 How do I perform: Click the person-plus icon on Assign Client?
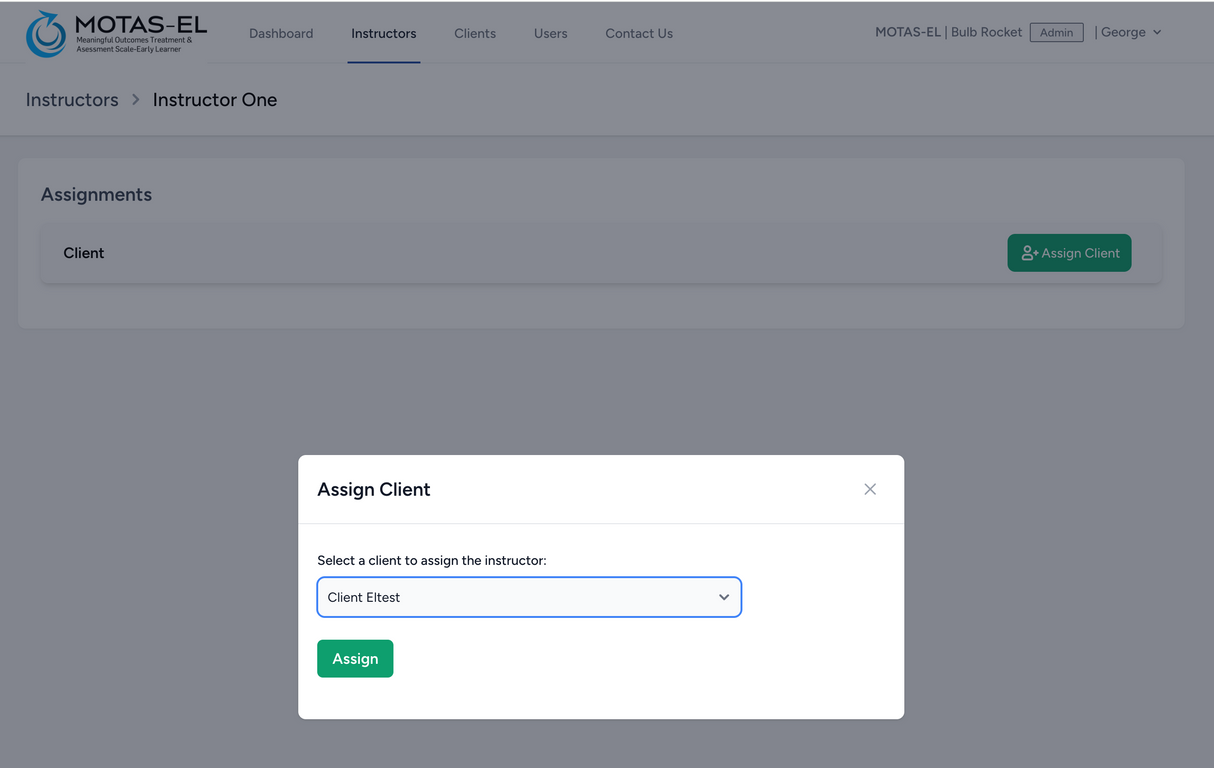1029,254
